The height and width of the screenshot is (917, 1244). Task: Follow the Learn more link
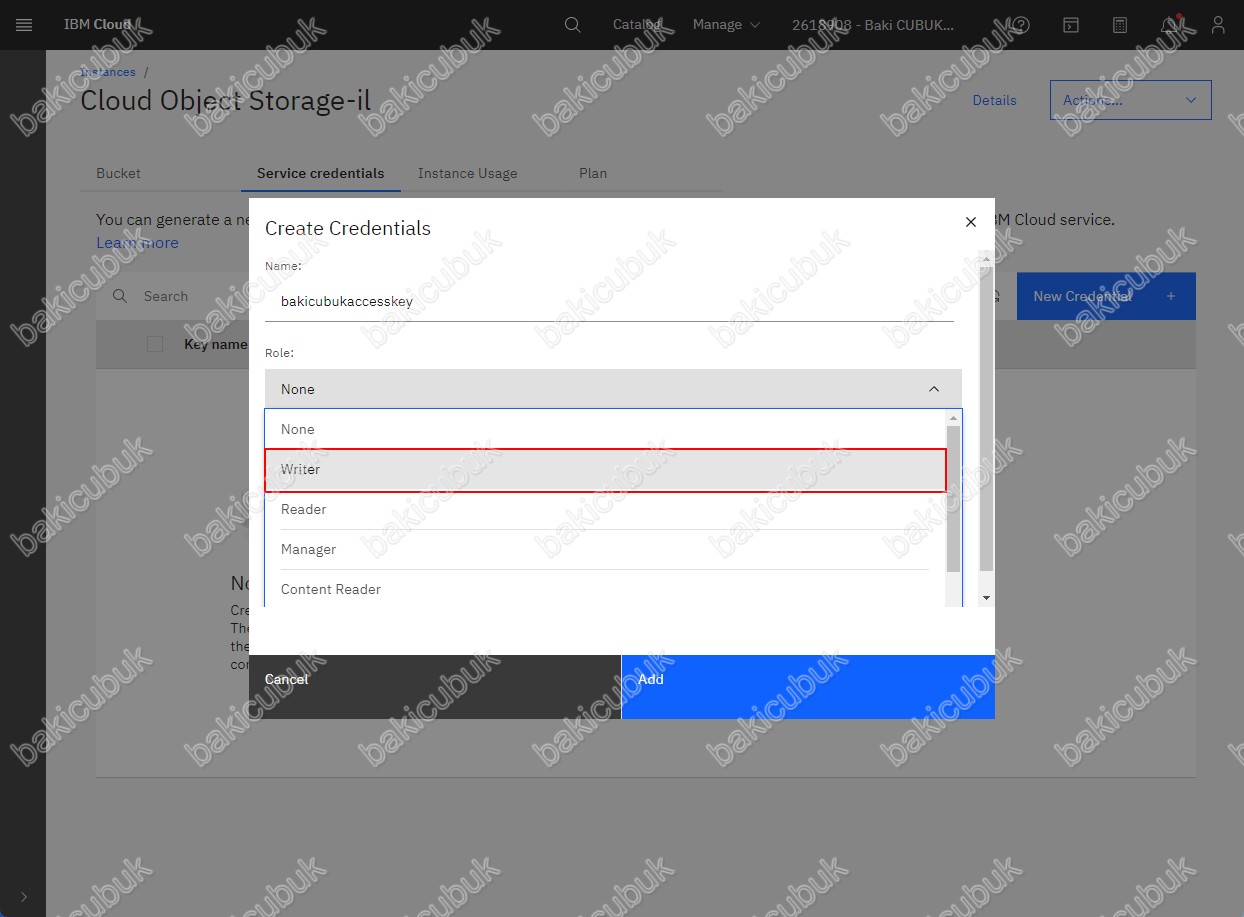point(137,243)
